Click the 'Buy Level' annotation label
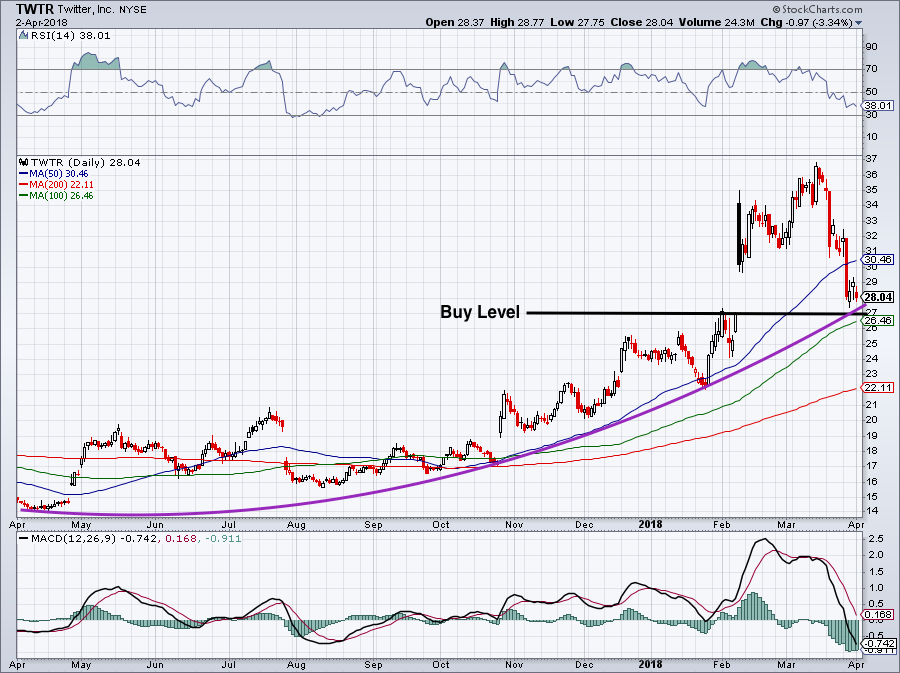 coord(480,312)
